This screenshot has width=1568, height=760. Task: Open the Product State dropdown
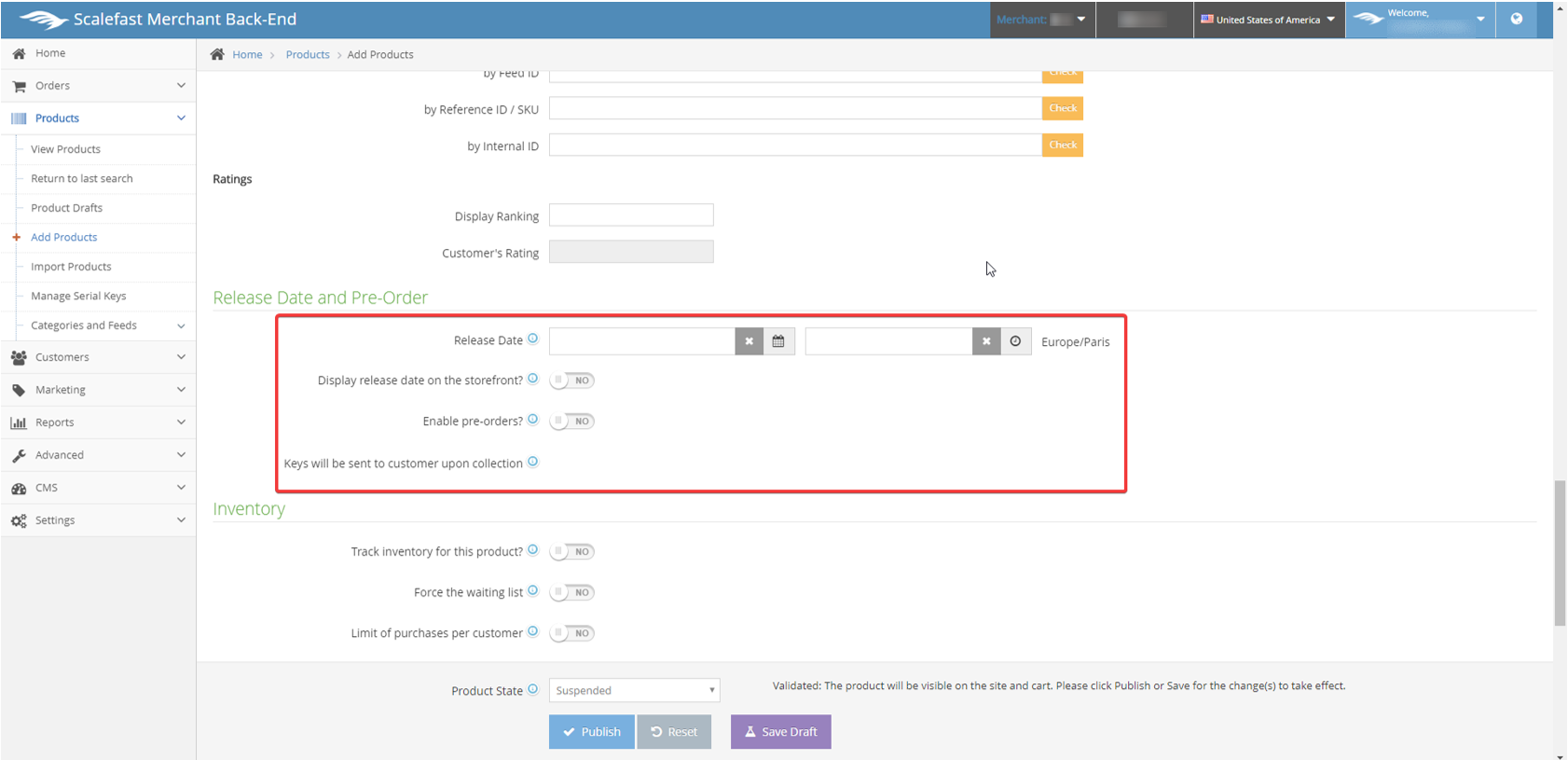634,690
